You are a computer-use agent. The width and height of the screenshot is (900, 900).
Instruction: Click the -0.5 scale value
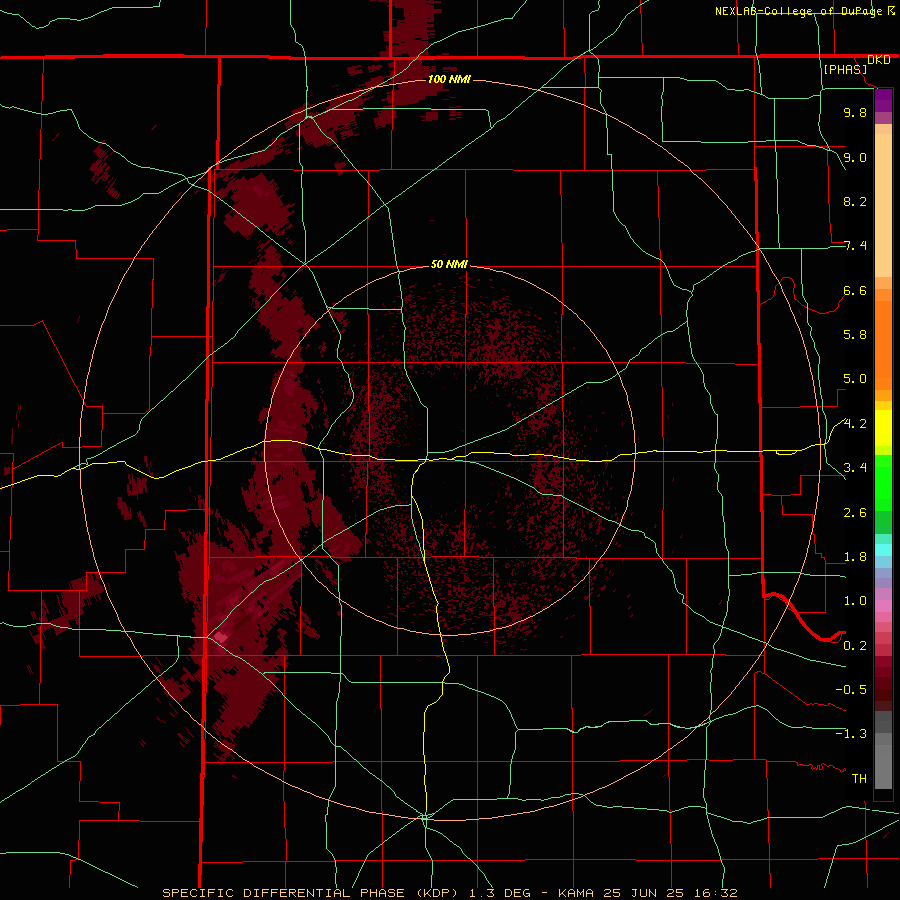(851, 690)
